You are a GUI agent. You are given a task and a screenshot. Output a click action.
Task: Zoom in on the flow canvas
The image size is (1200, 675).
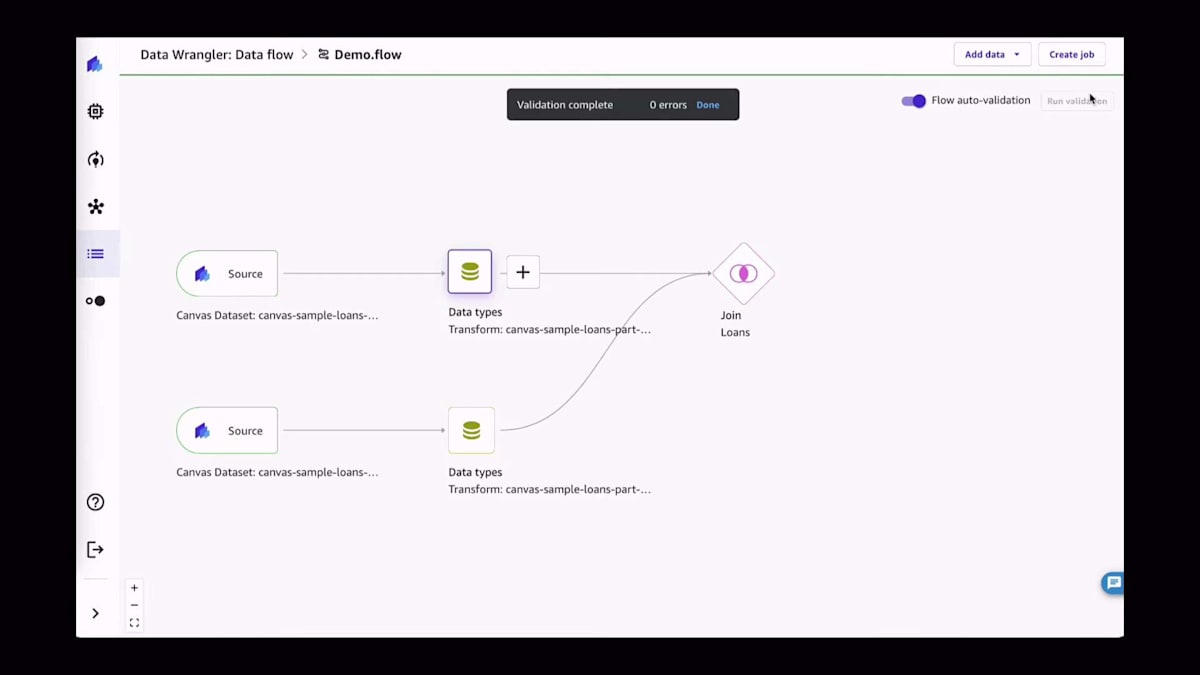[134, 588]
